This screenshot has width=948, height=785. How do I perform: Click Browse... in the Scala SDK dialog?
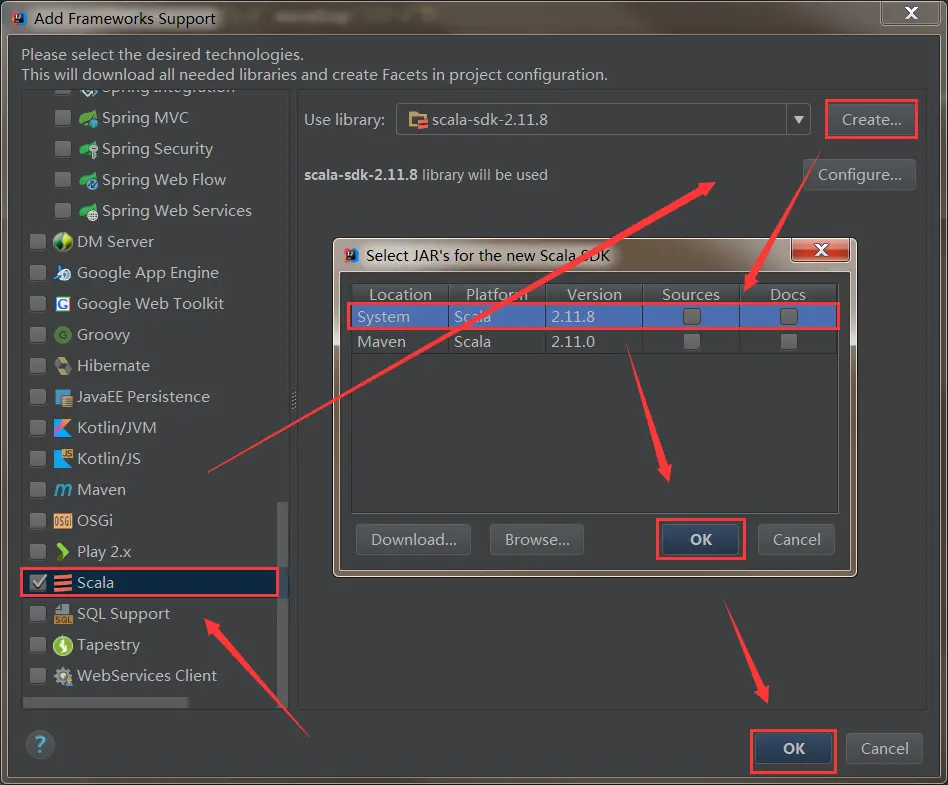point(537,539)
